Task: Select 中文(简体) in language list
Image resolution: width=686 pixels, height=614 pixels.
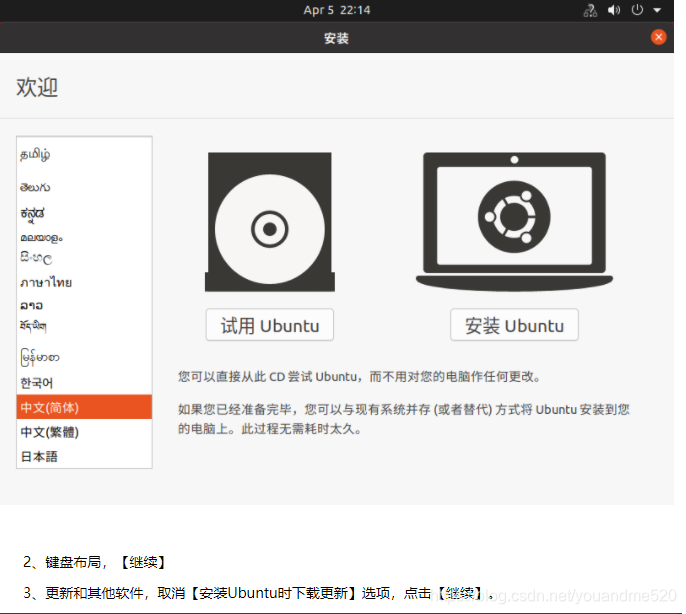Action: coord(84,407)
